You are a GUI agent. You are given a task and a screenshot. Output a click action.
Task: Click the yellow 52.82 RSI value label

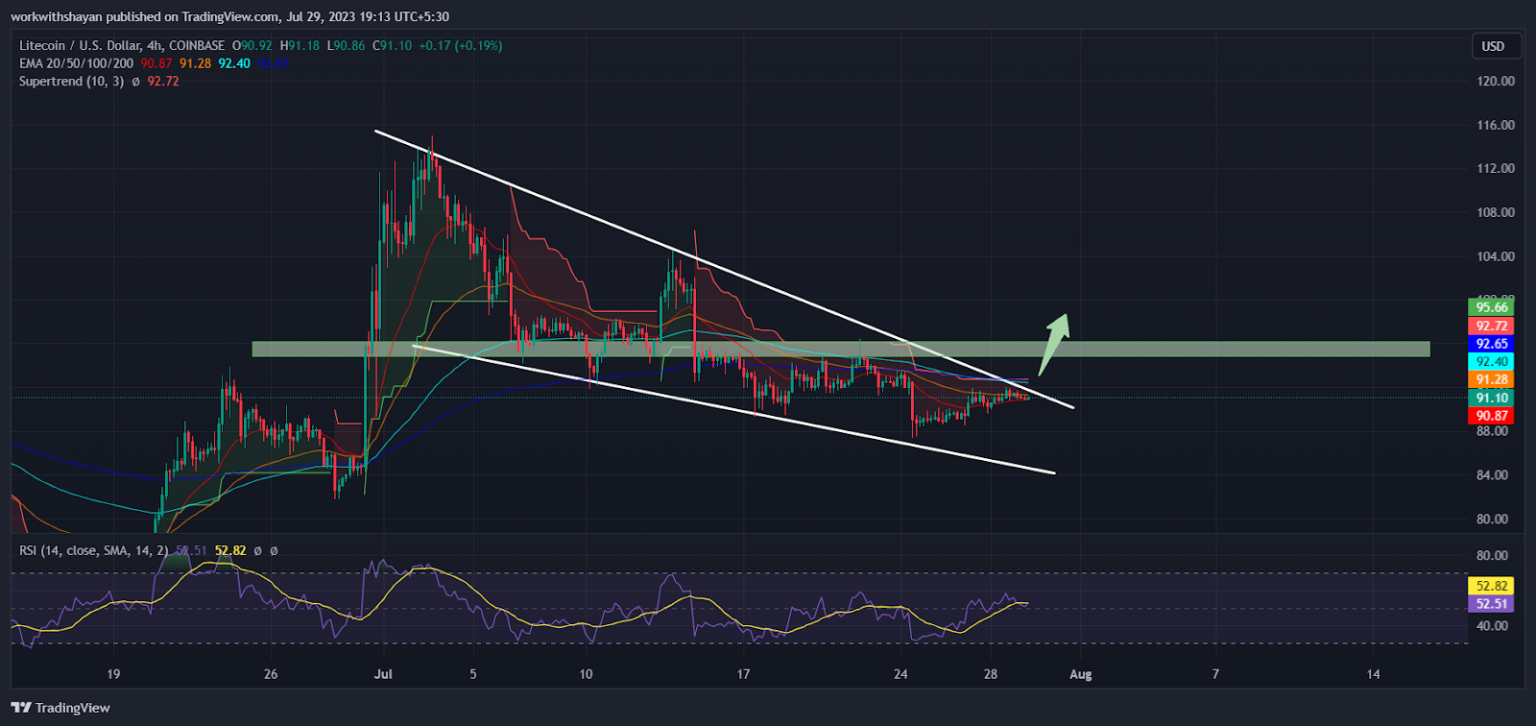(1488, 586)
